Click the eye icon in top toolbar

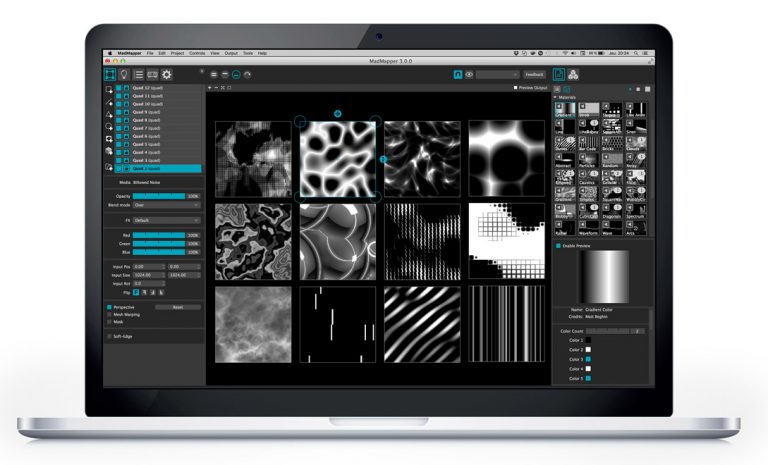pyautogui.click(x=469, y=74)
